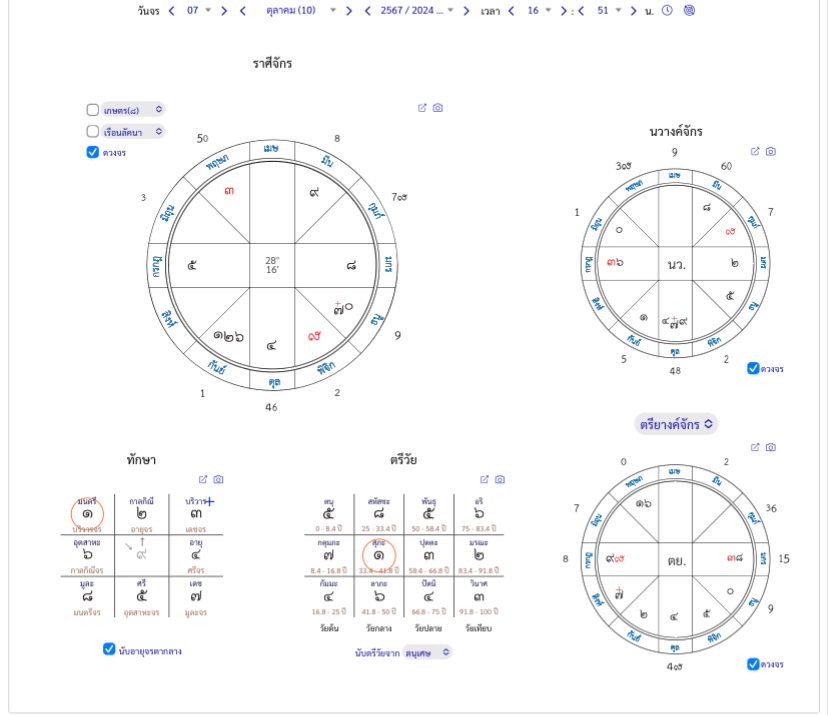
Task: Toggle the เกษตร(๘) checkbox
Action: tap(92, 110)
